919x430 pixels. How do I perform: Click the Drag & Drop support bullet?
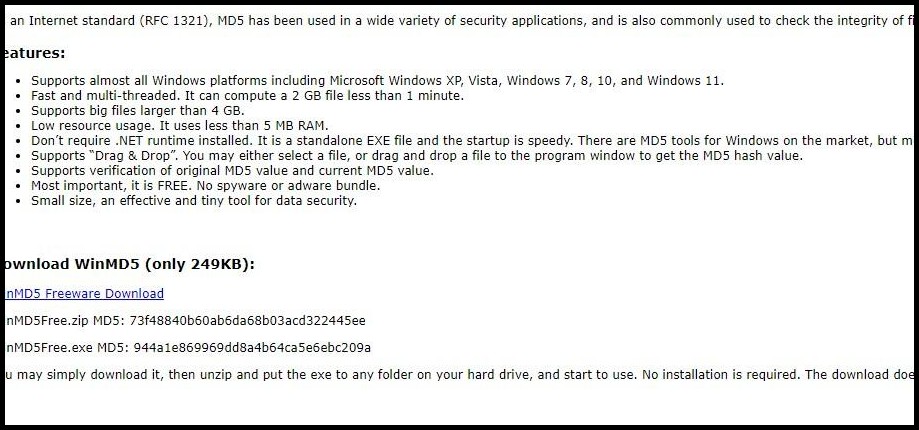click(417, 156)
